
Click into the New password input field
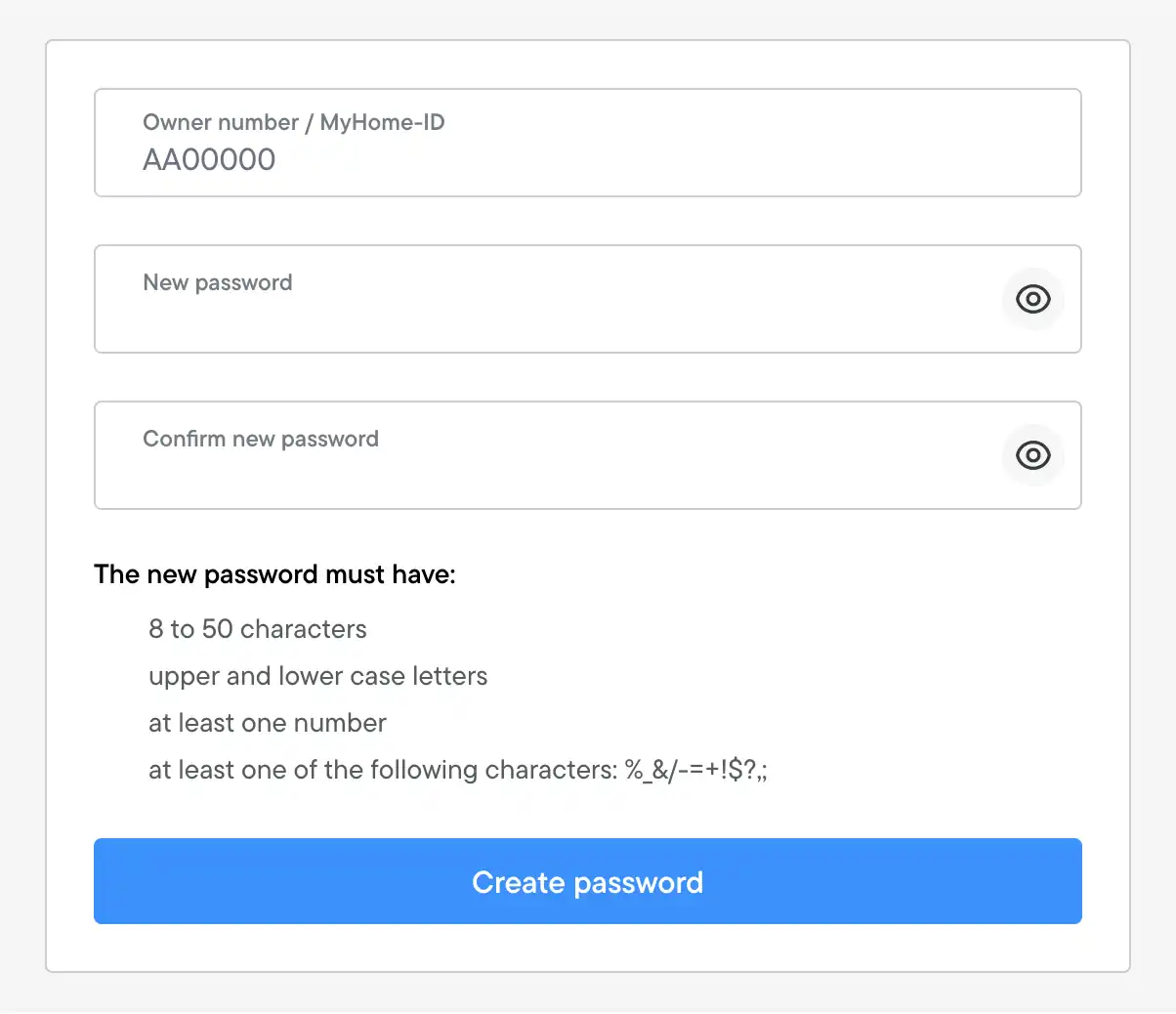[x=547, y=313]
